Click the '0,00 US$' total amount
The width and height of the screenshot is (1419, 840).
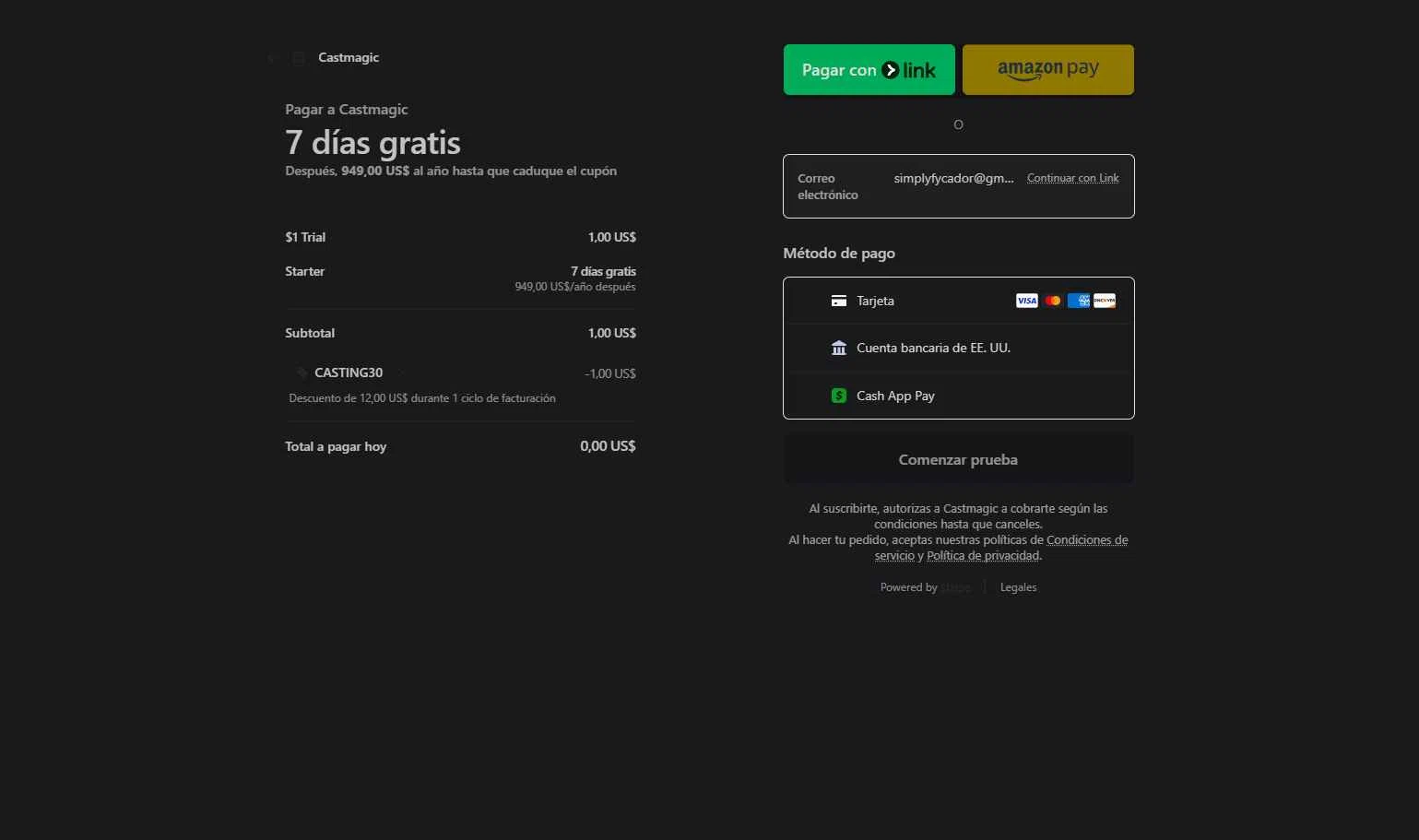[608, 446]
